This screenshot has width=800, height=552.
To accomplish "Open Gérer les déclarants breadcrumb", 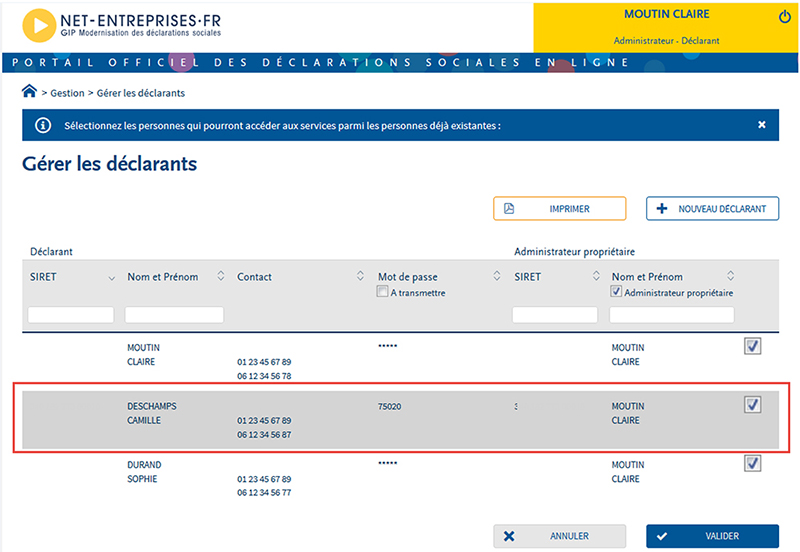I will coord(141,93).
